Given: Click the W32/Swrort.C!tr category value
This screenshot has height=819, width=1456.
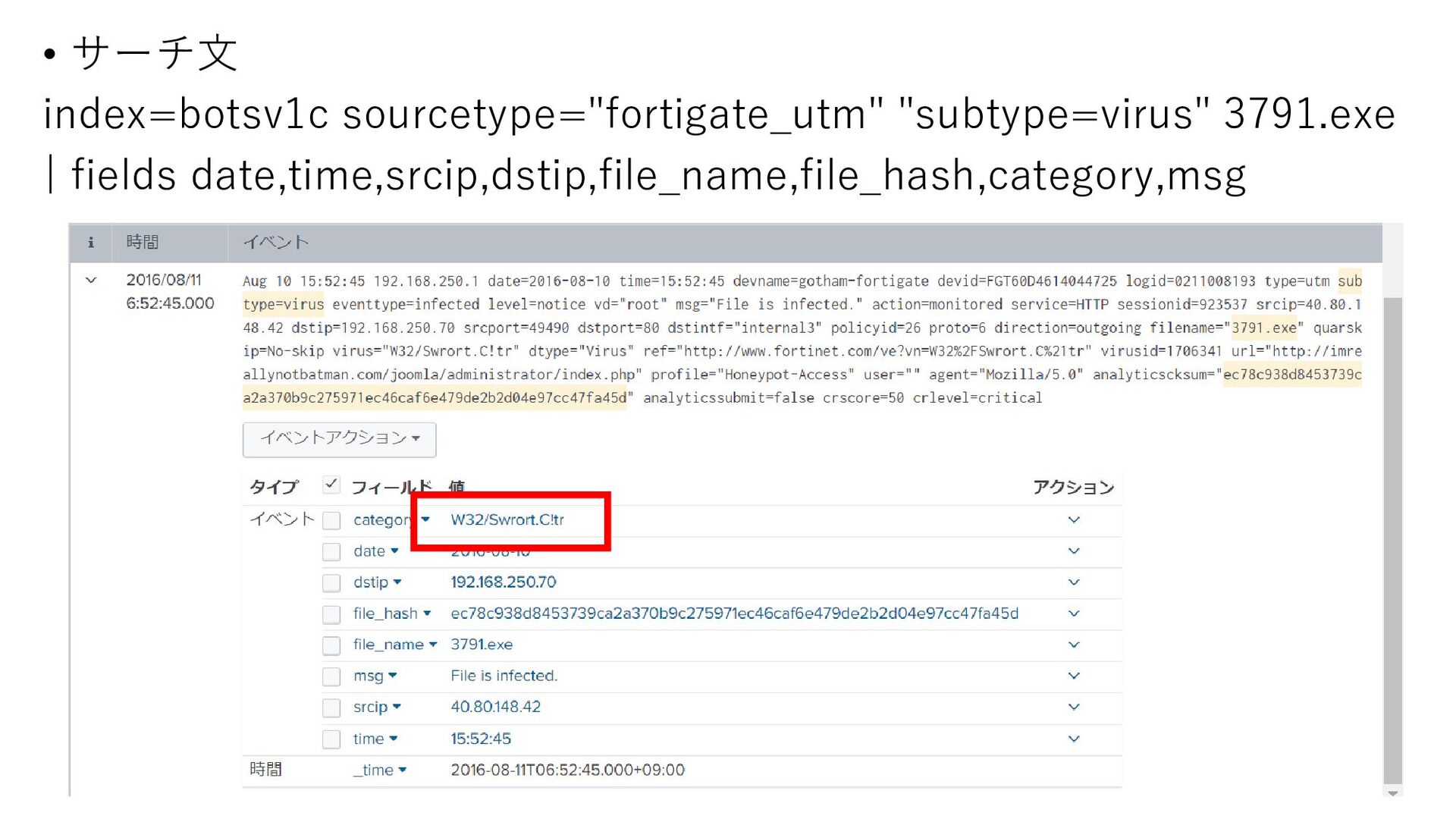Looking at the screenshot, I should click(x=507, y=520).
